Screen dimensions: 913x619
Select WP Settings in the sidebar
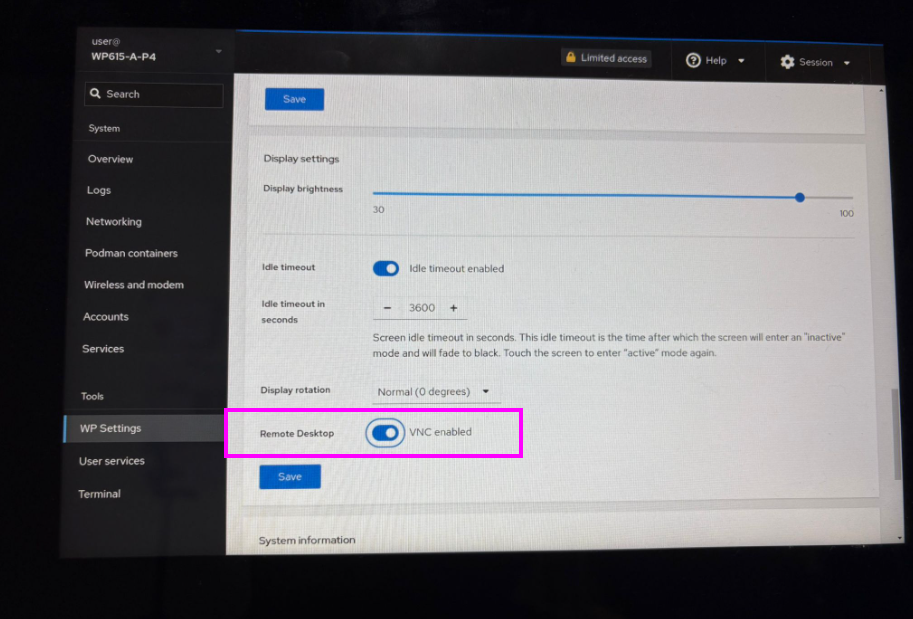point(144,428)
